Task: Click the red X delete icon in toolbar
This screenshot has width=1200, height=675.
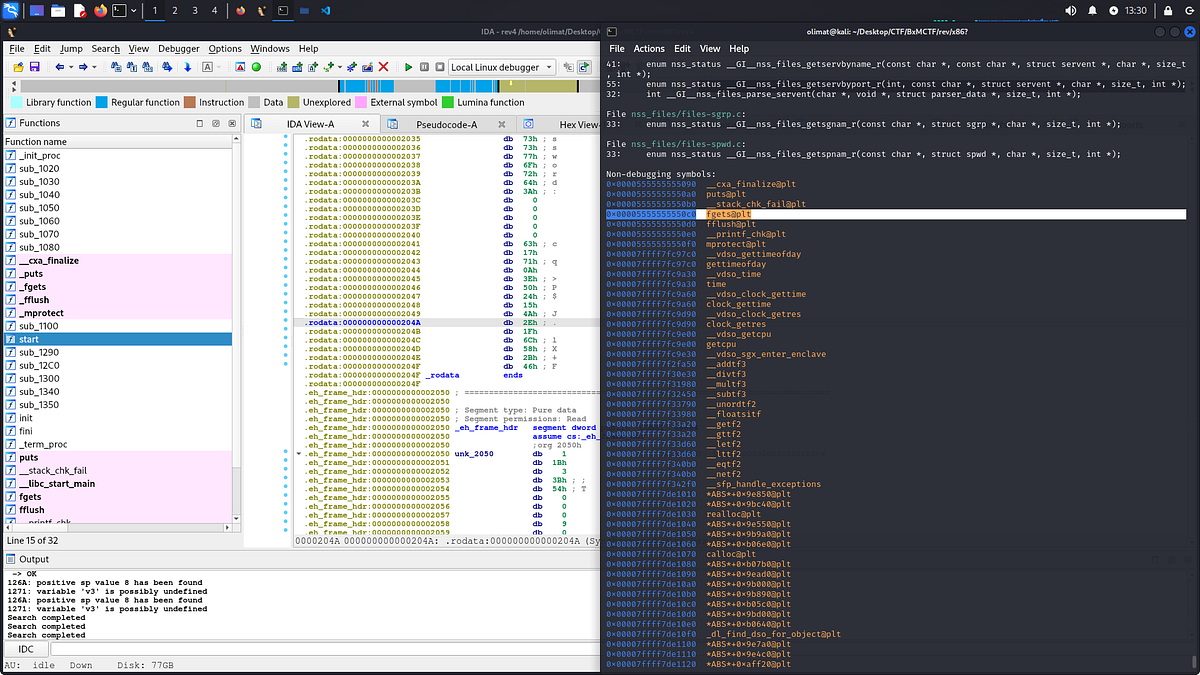Action: 383,67
